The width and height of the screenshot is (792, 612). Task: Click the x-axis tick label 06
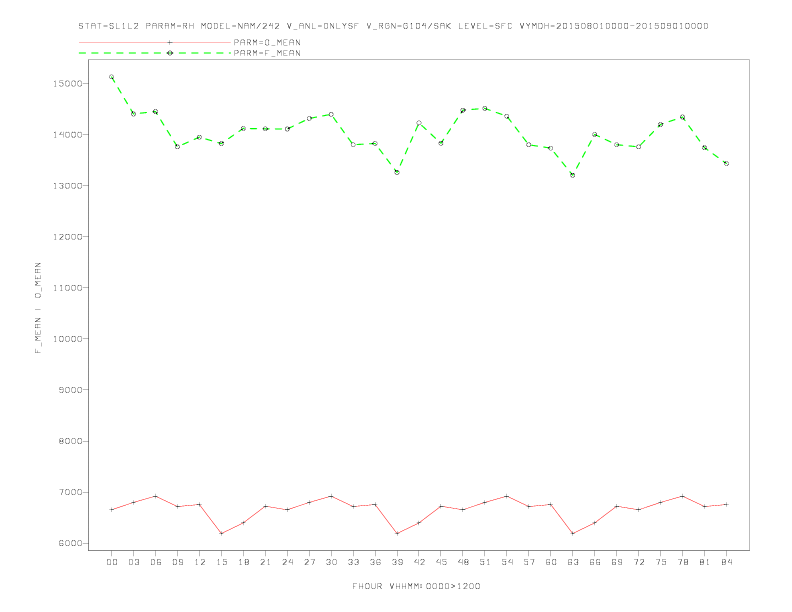[156, 562]
